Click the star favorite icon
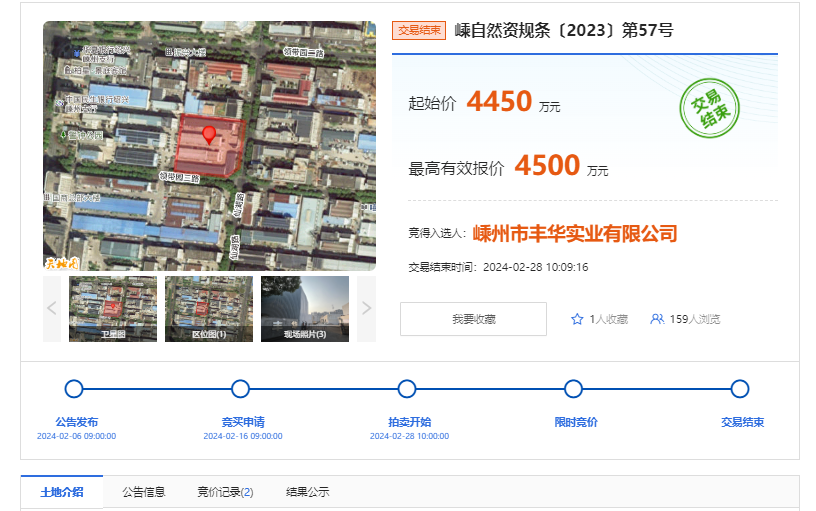This screenshot has width=816, height=511. [577, 319]
